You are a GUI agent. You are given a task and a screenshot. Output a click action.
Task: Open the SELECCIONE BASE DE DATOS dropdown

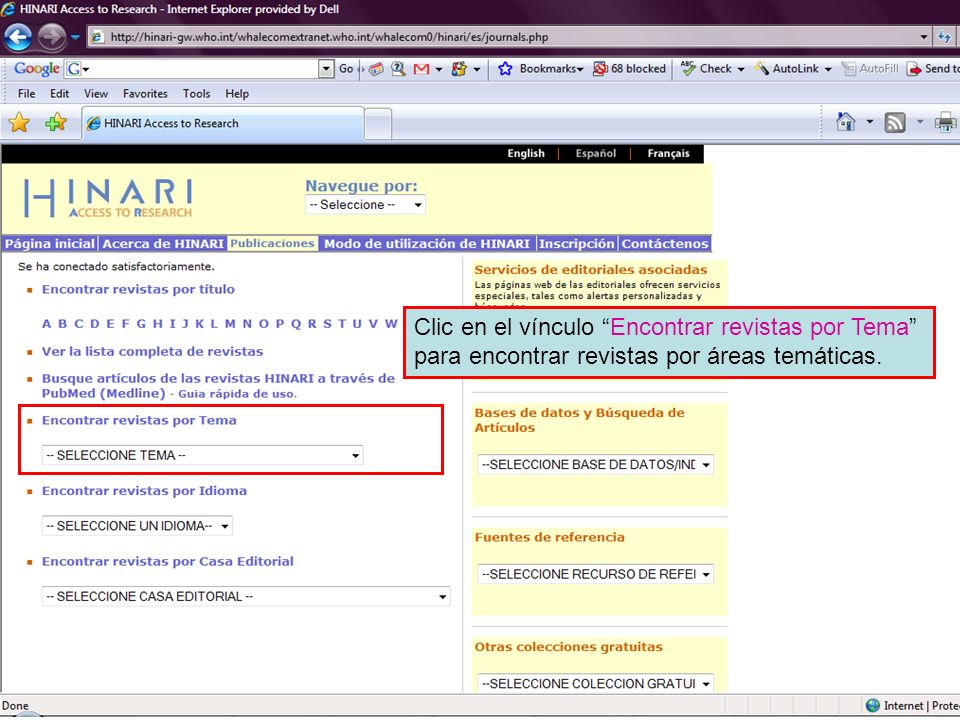click(596, 465)
